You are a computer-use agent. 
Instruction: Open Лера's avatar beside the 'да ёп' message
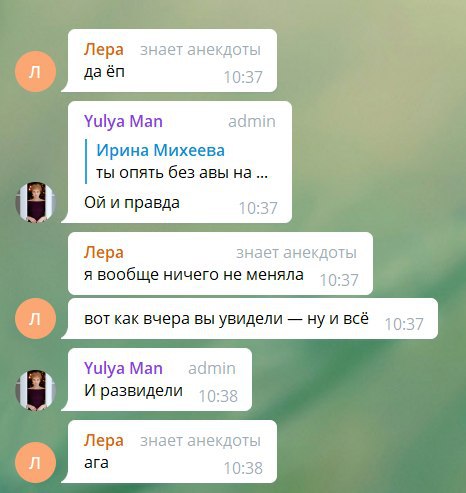click(35, 71)
